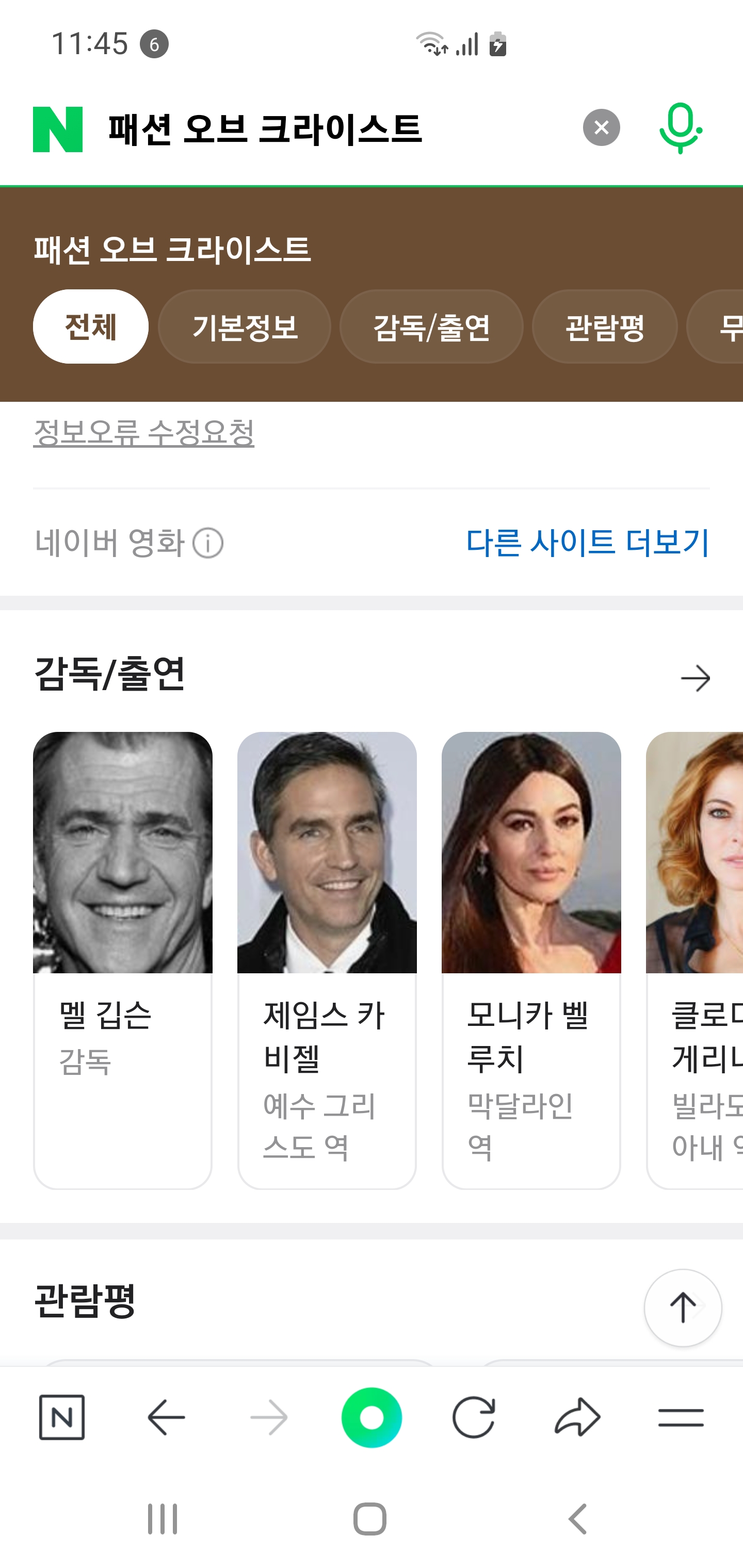Tap the green Naver N logo
743x1568 pixels.
(x=58, y=129)
